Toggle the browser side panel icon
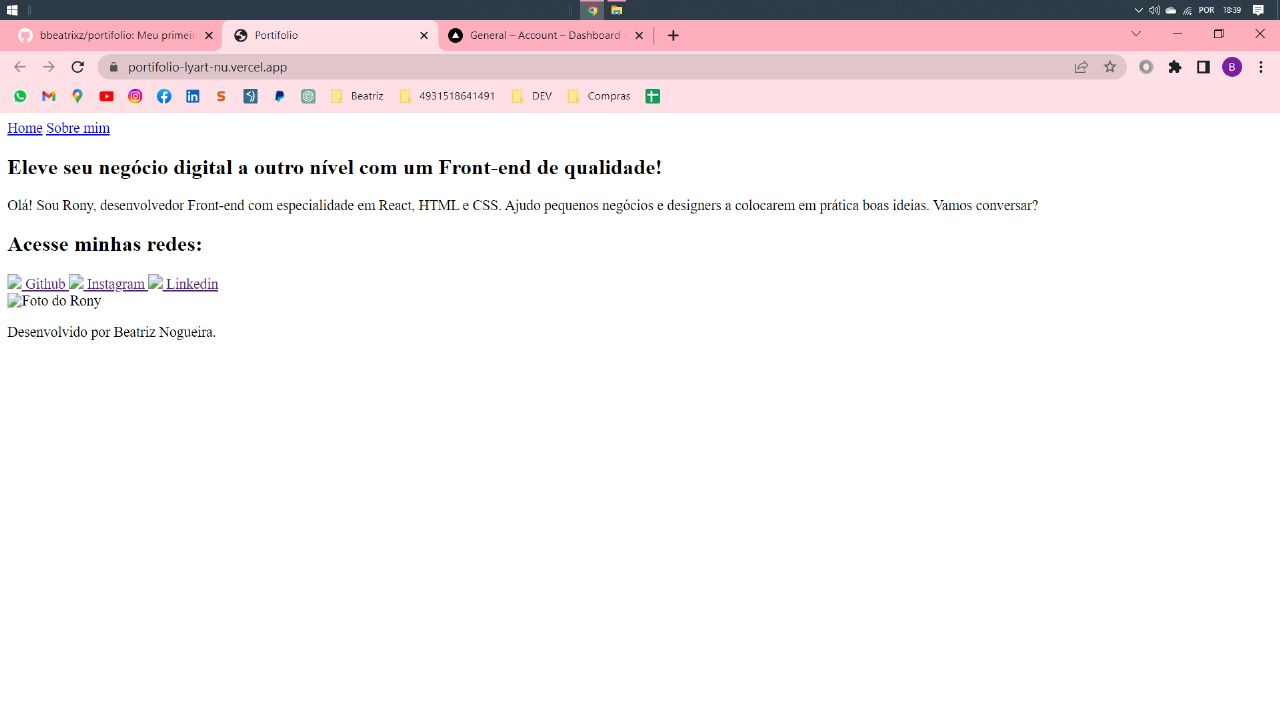This screenshot has width=1280, height=720. [1203, 67]
